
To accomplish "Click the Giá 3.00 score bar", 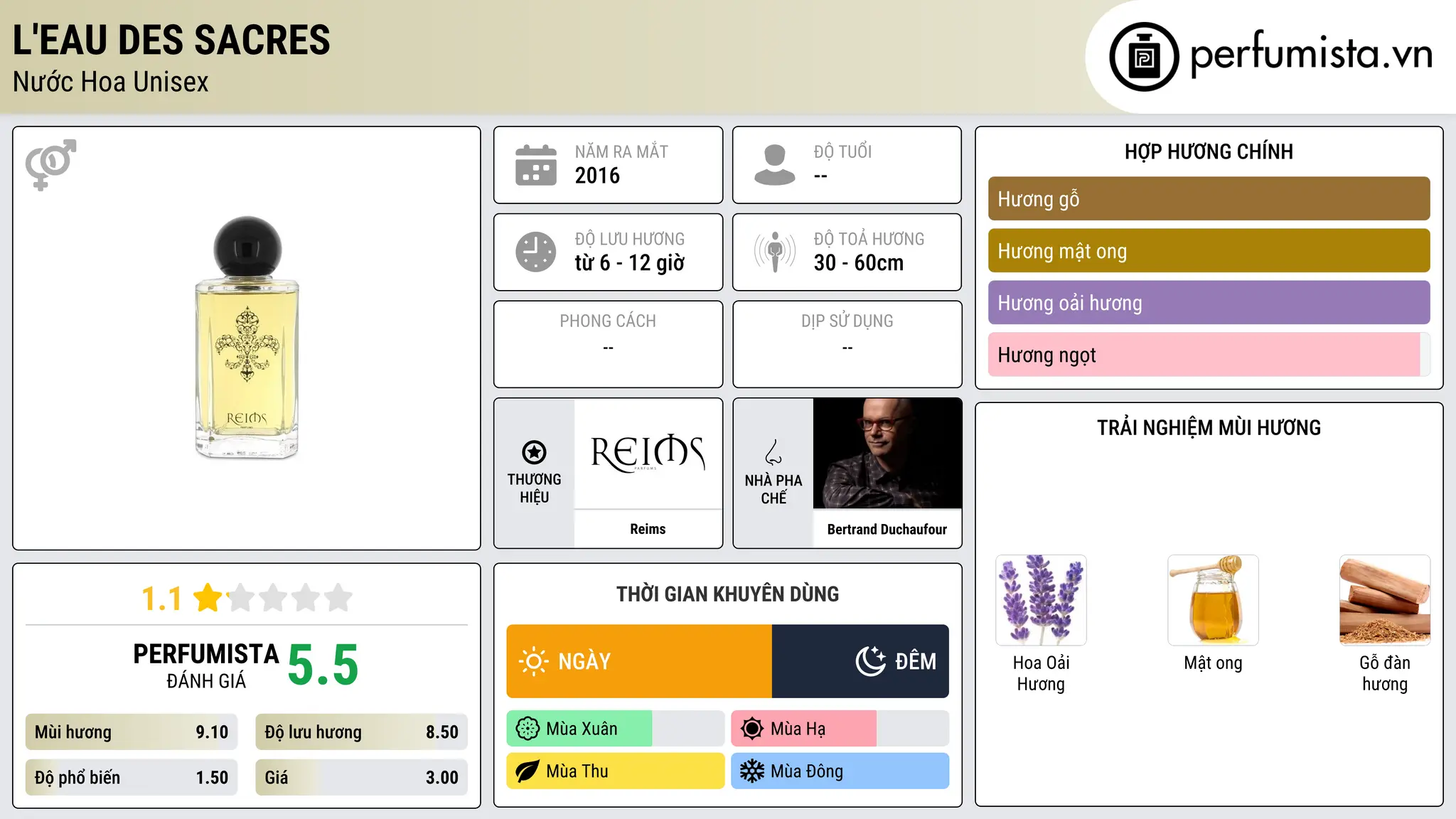I will (x=362, y=778).
